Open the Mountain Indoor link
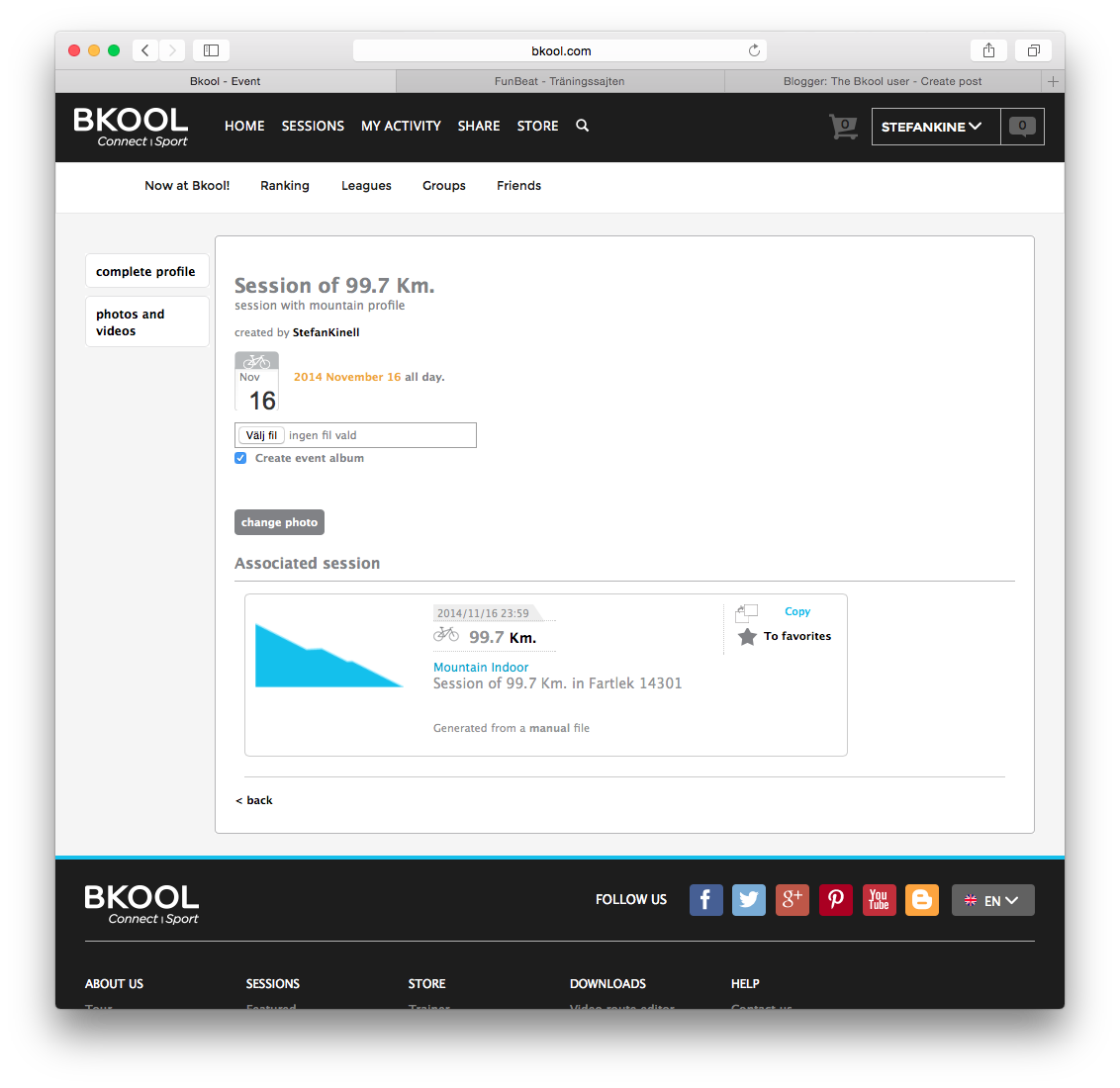1120x1088 pixels. pos(481,668)
